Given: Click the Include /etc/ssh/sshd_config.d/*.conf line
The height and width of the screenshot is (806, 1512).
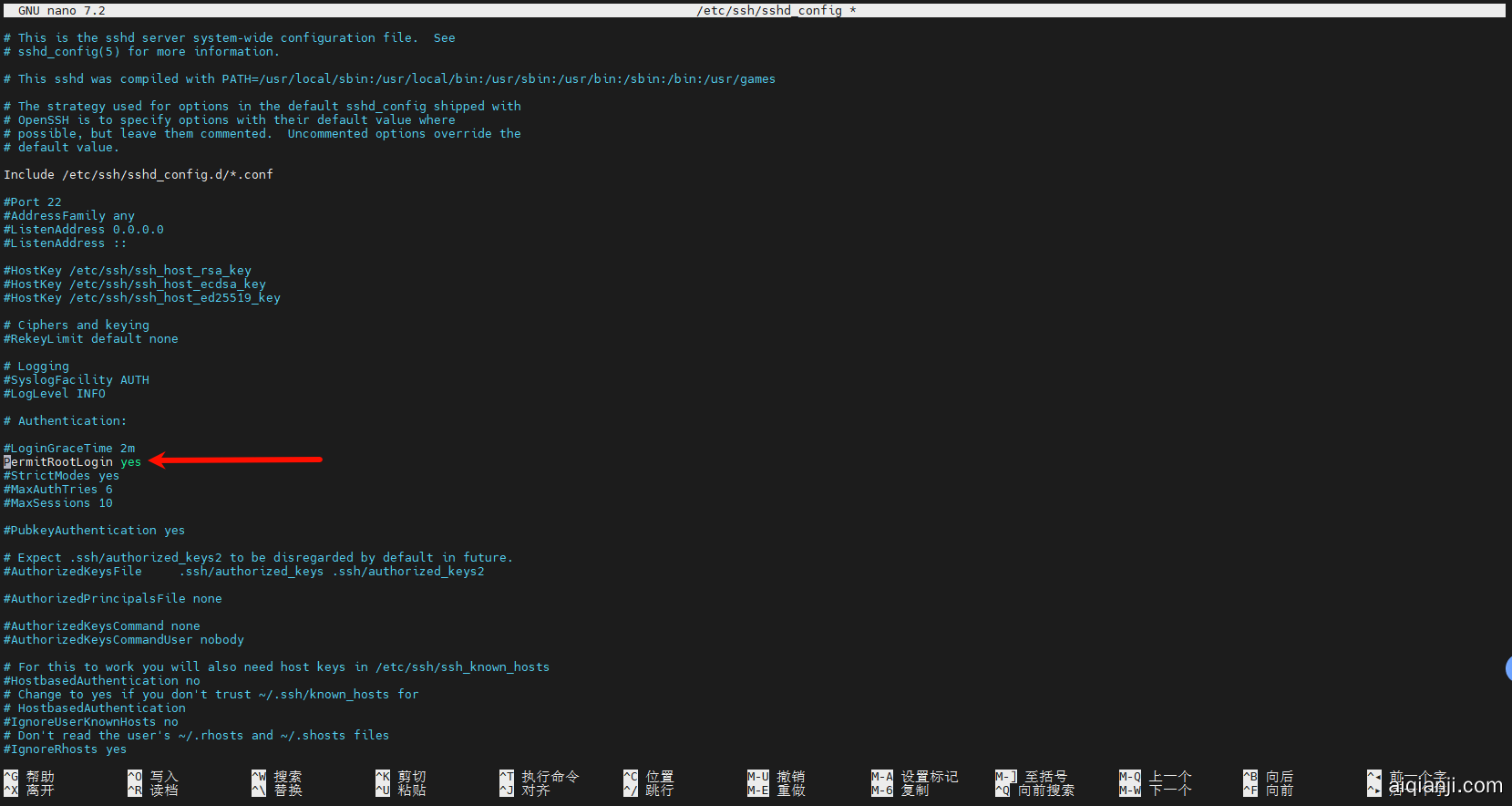Looking at the screenshot, I should (139, 175).
